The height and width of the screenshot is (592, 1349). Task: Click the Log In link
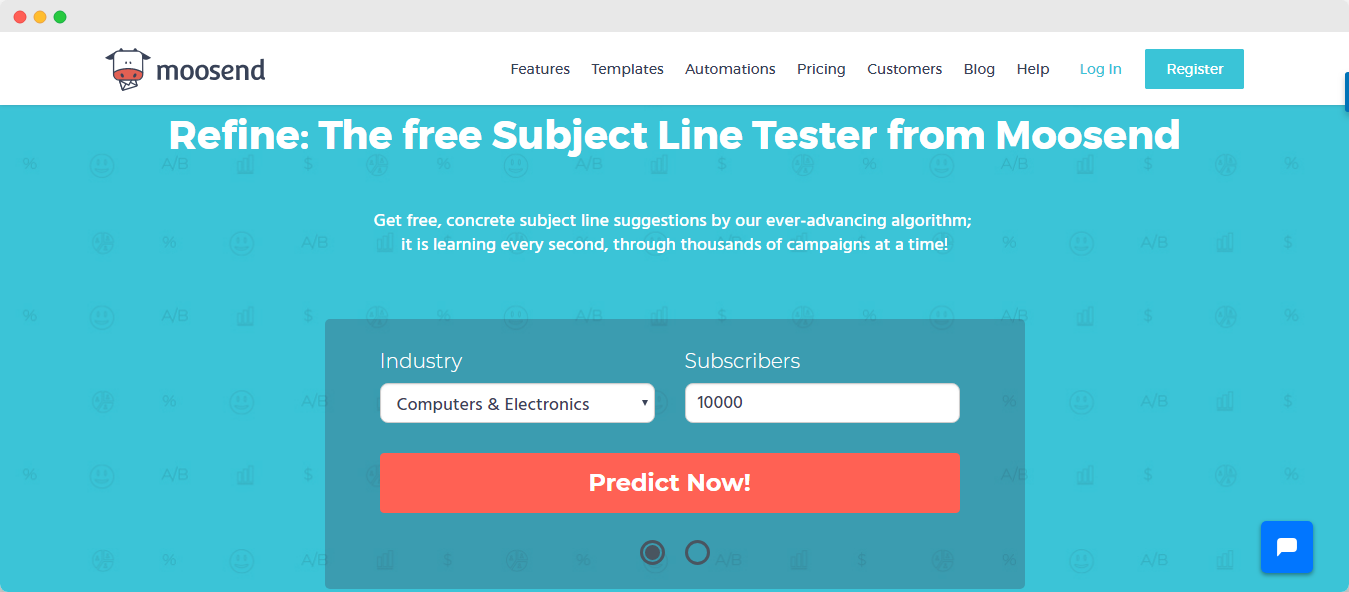[x=1100, y=68]
